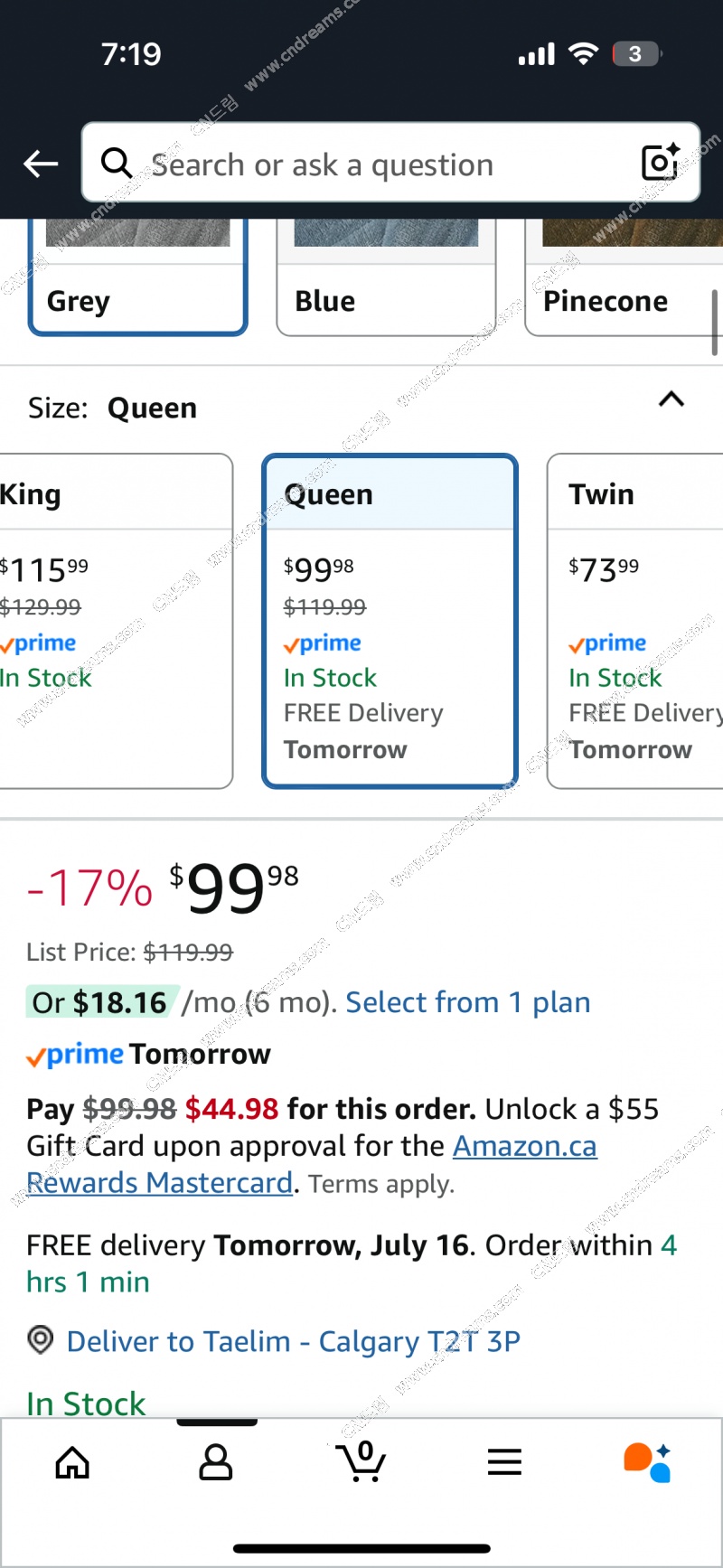Open the shopping cart icon

coord(361,1460)
